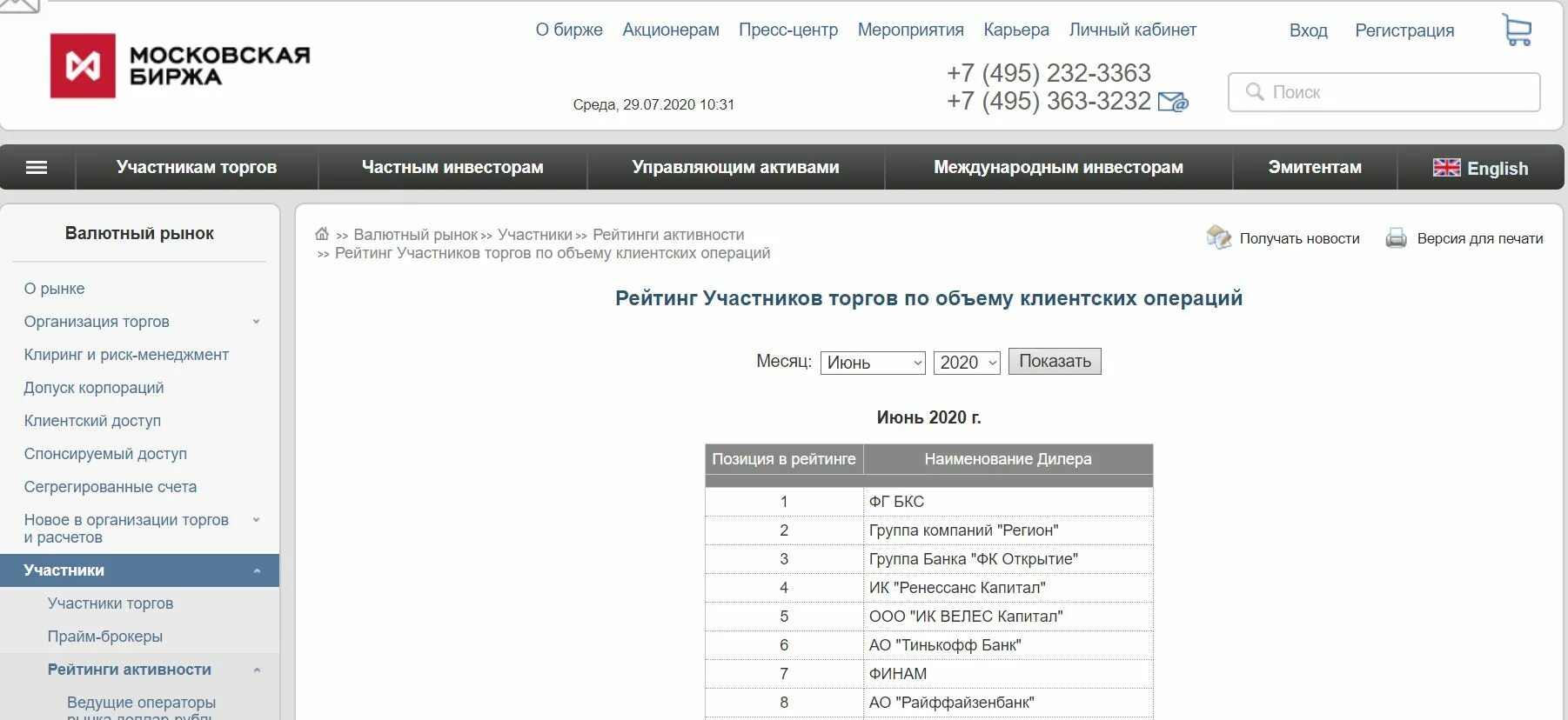
Task: Open Спонсируемый доступ sidebar item
Action: (105, 454)
